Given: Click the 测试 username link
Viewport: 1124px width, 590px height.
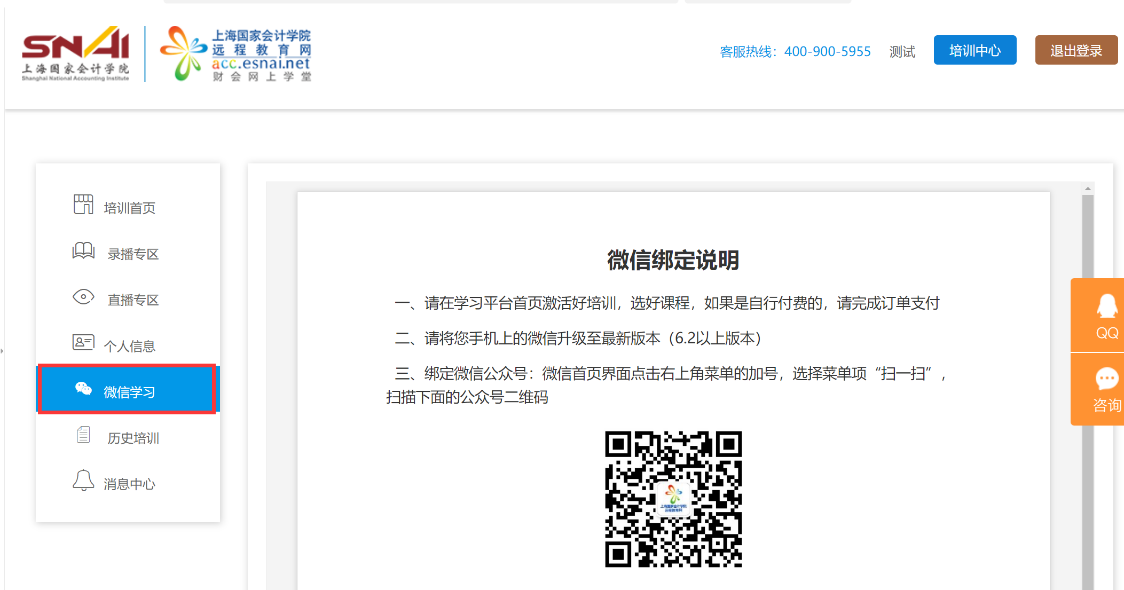Looking at the screenshot, I should (x=902, y=52).
